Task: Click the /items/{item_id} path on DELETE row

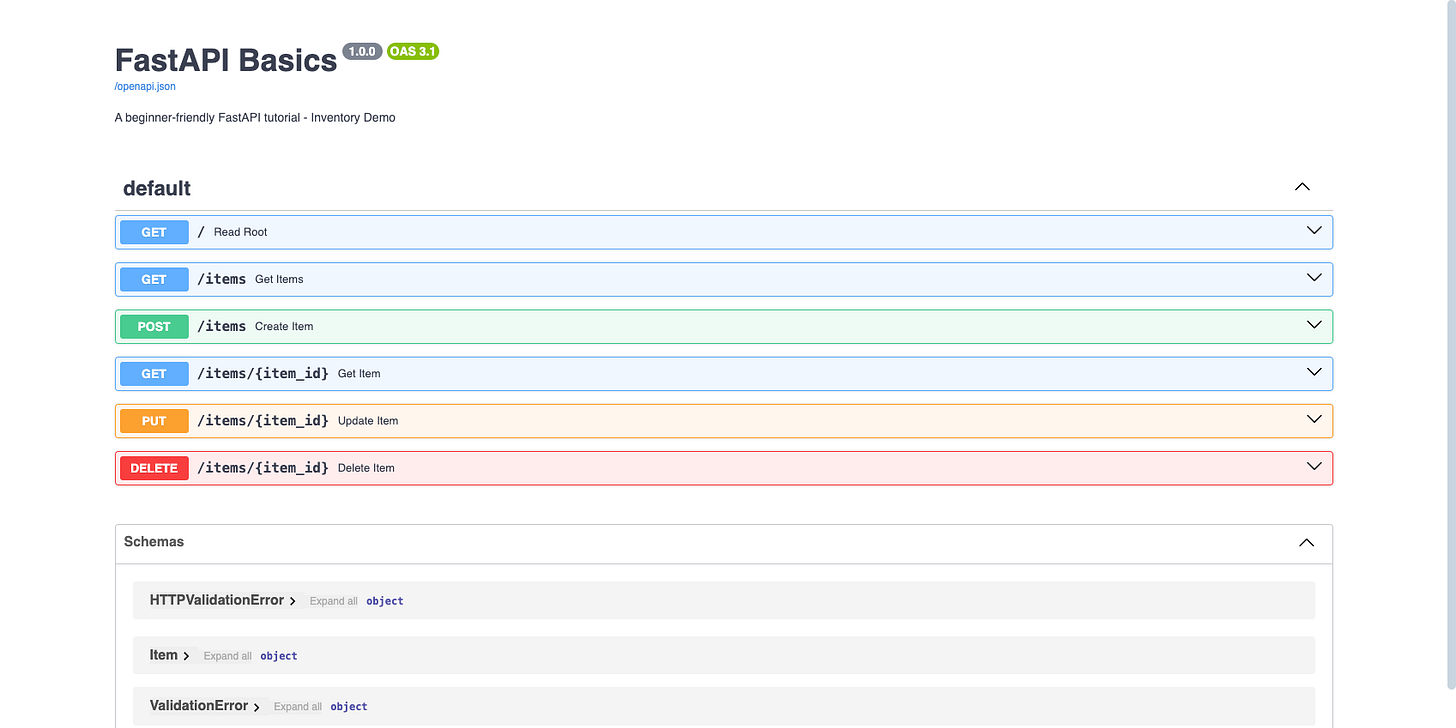Action: coord(263,468)
